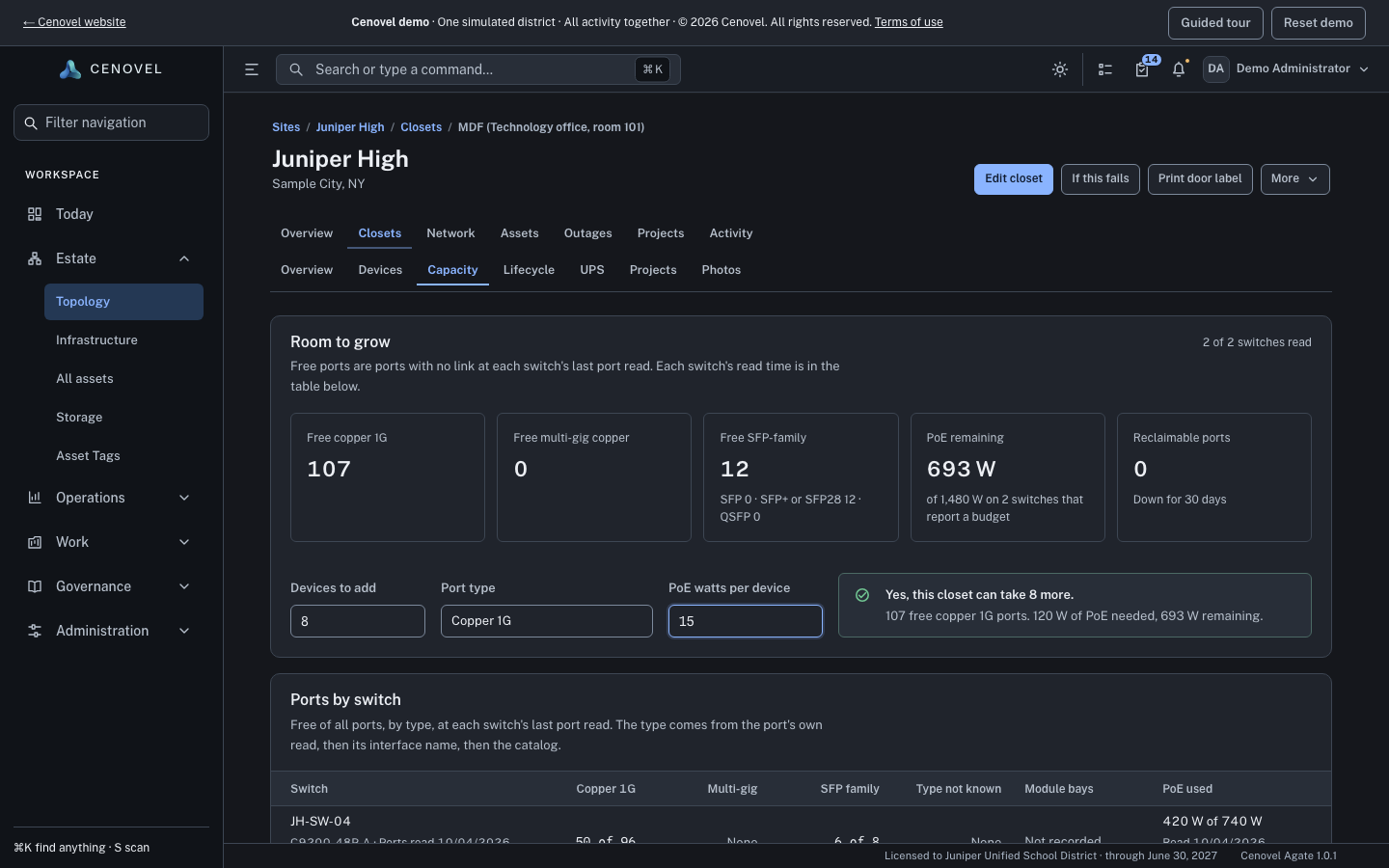Click the If this fails button

1101,179
